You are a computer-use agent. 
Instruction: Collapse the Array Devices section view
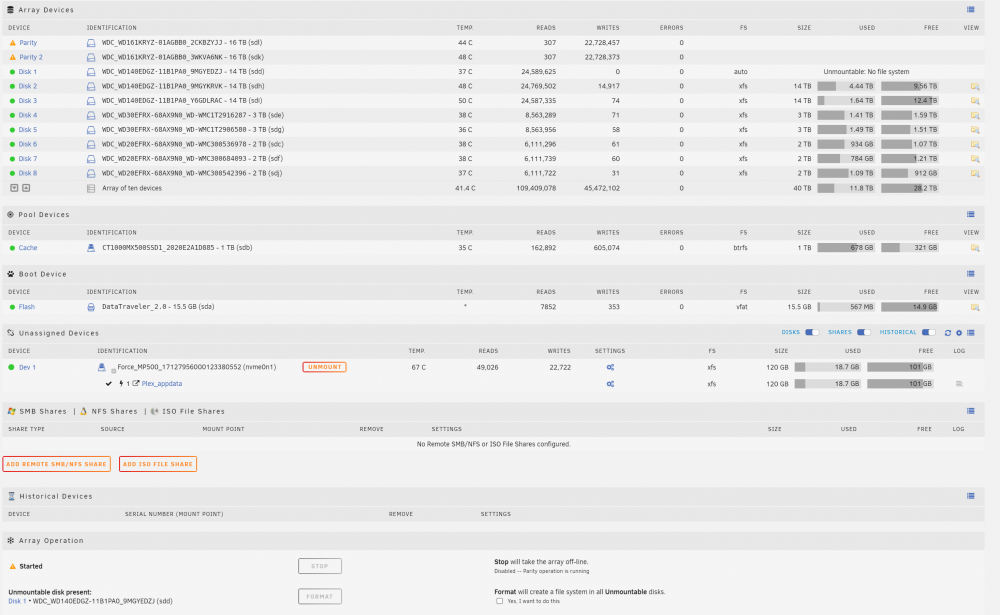[x=971, y=10]
